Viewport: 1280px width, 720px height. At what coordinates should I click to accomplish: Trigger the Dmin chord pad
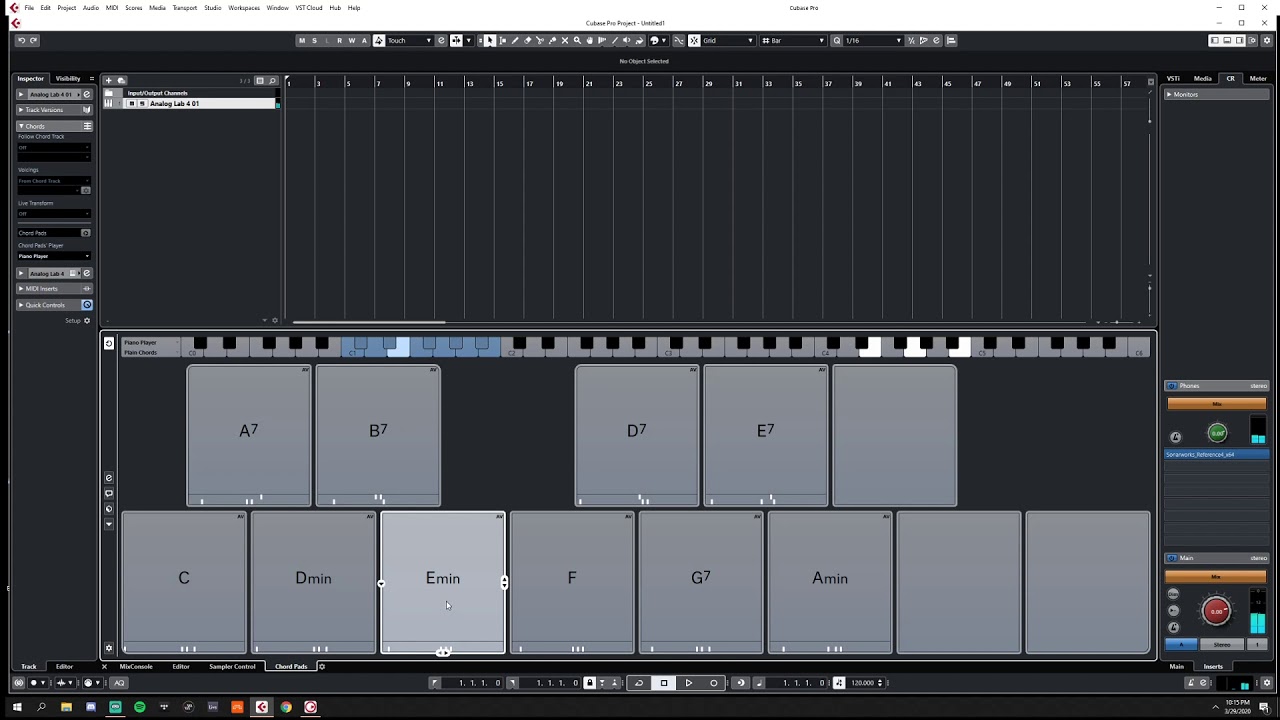313,582
